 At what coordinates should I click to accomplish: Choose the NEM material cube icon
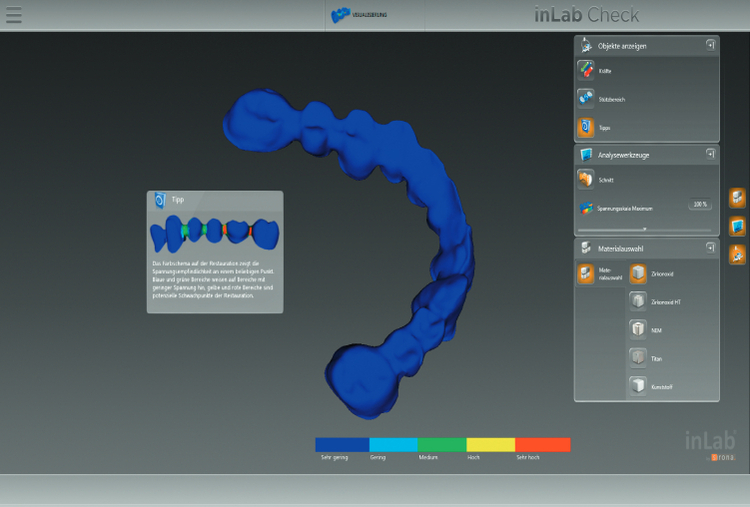[637, 329]
